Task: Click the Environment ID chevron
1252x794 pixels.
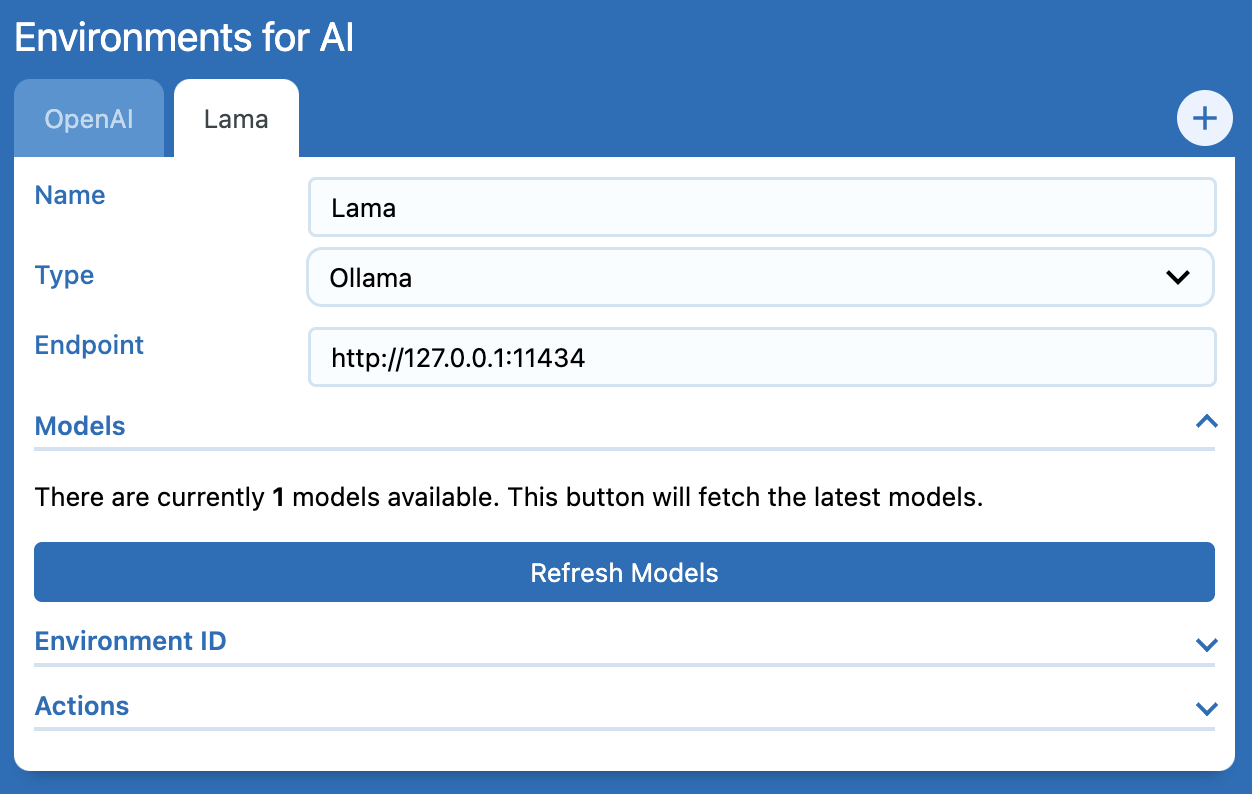Action: 1205,644
